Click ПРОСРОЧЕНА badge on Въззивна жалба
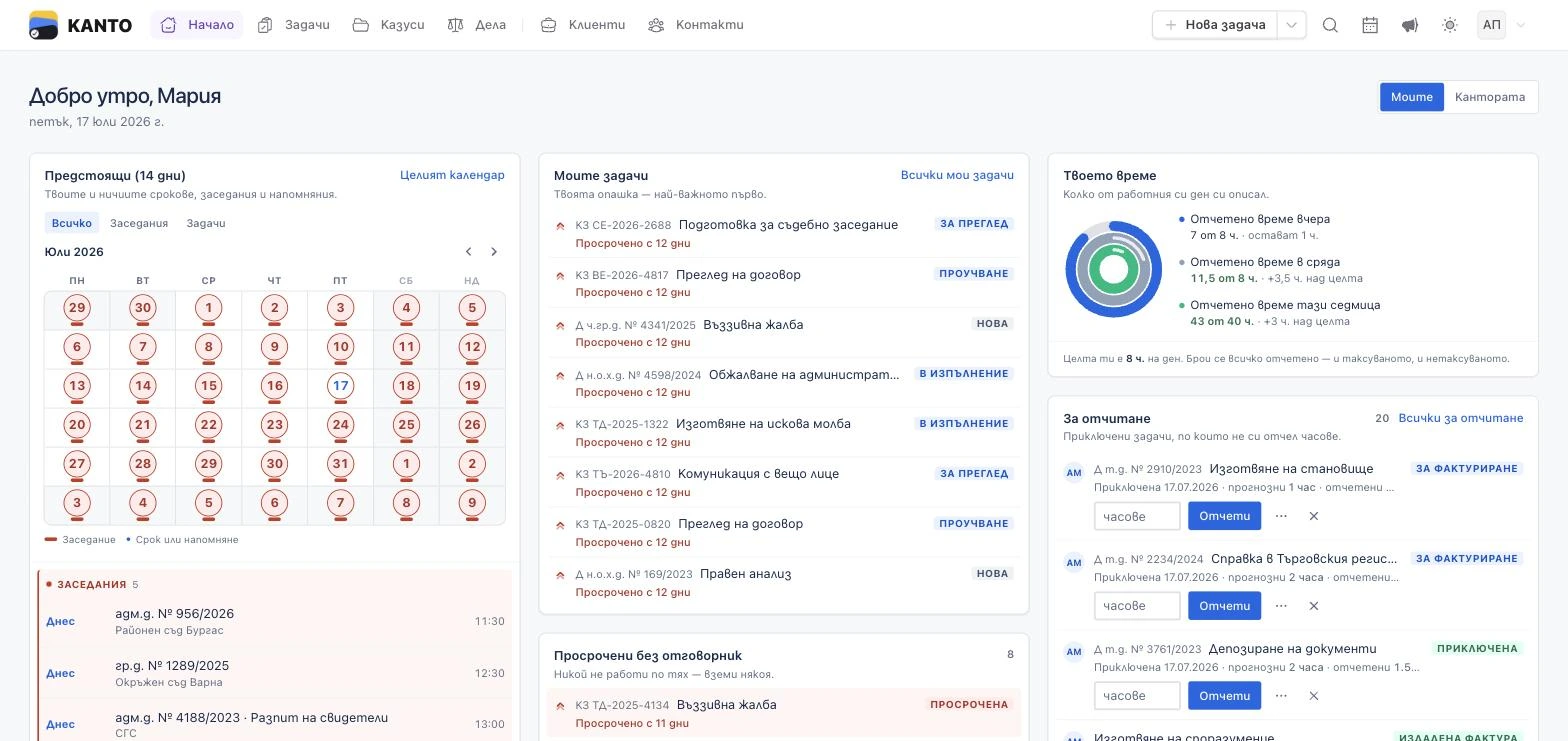 pos(969,705)
